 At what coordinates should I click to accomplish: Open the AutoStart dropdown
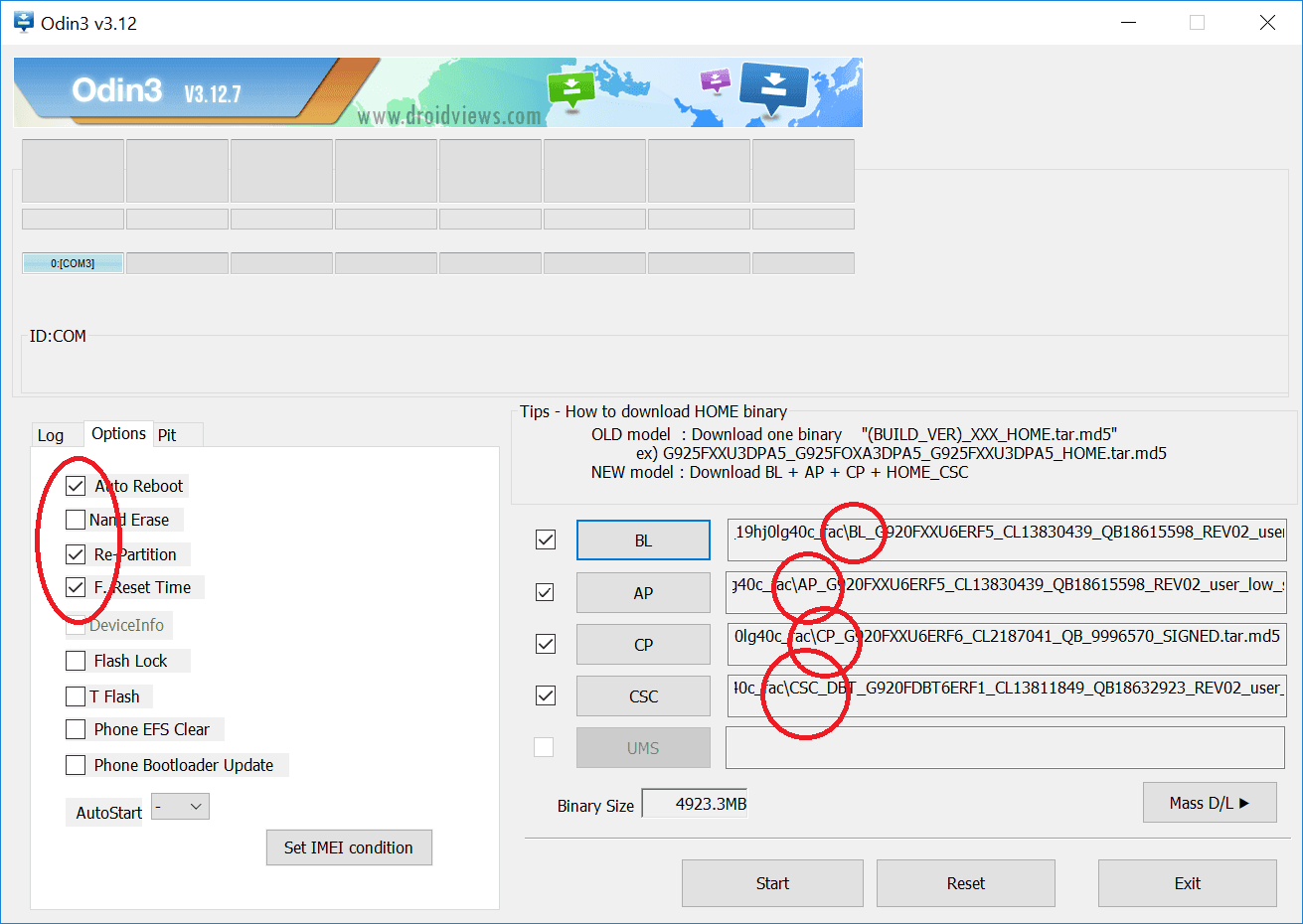(x=180, y=807)
